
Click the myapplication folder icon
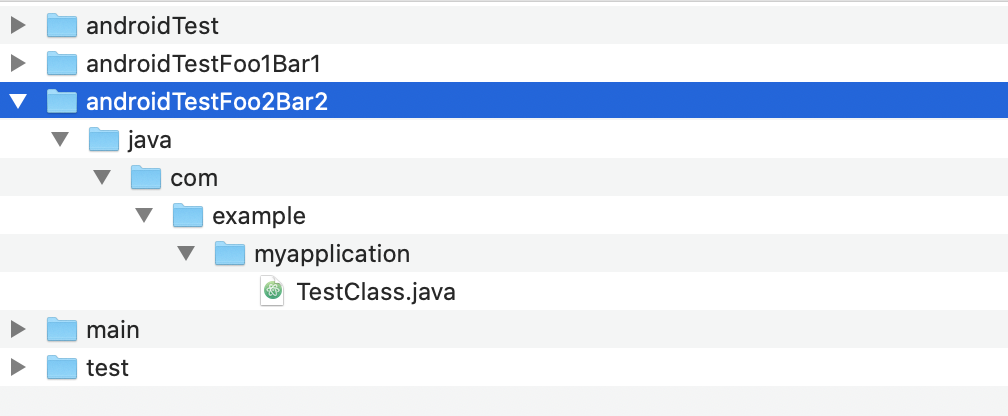click(230, 253)
